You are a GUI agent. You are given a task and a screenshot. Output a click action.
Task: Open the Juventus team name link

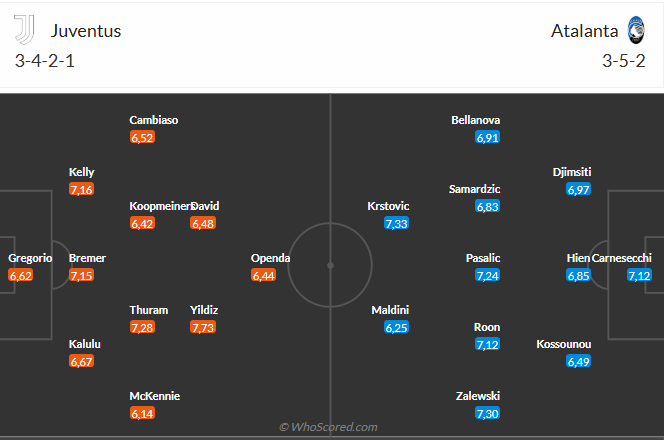click(x=86, y=31)
